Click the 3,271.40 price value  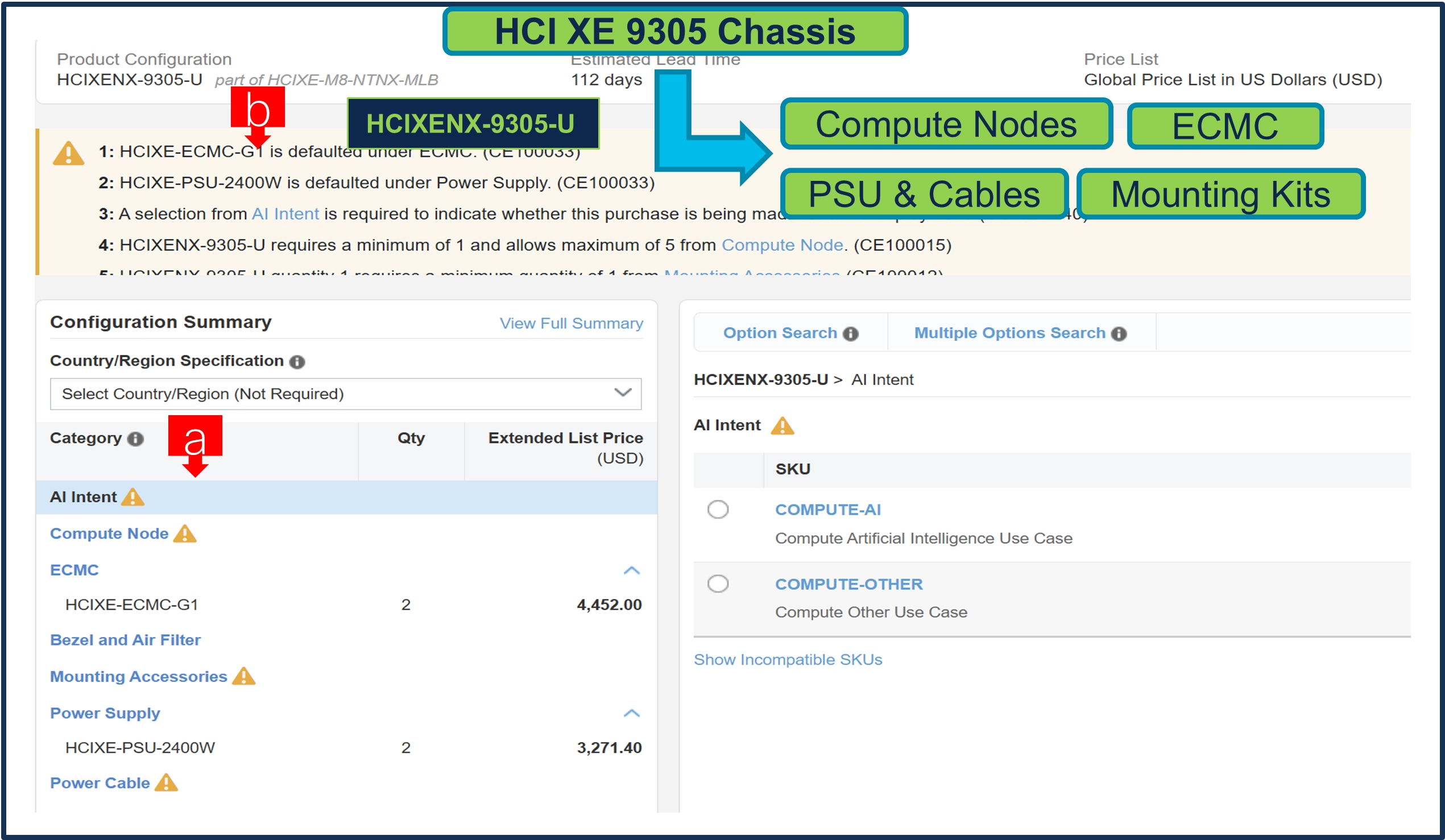click(x=609, y=748)
